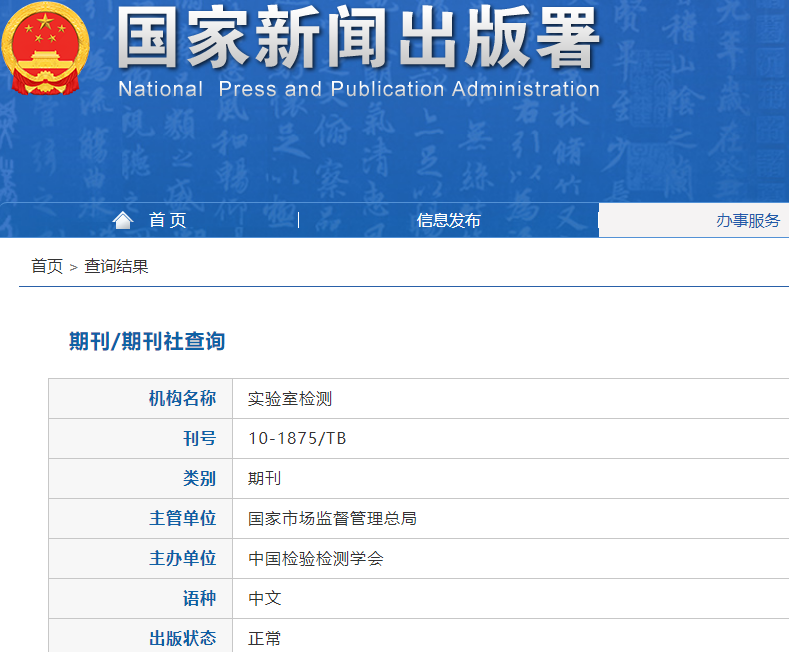The height and width of the screenshot is (652, 789).
Task: Select the 实验室检测 institution name value
Action: (x=290, y=398)
